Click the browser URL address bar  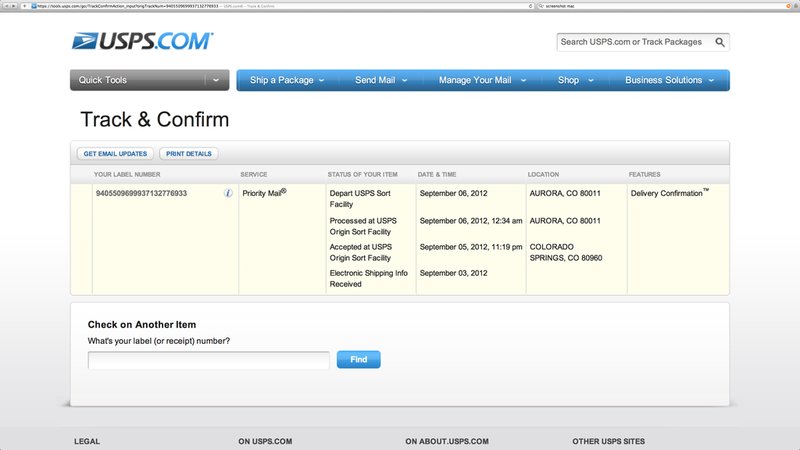[x=282, y=6]
